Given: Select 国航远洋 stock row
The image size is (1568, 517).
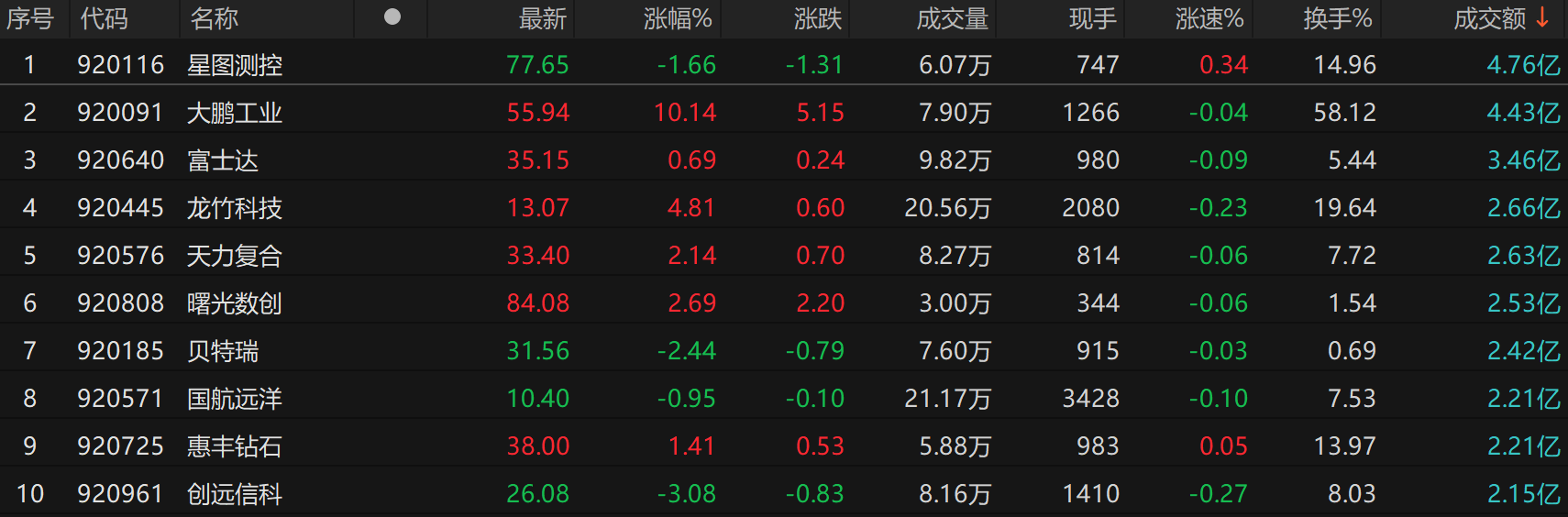Looking at the screenshot, I should (x=235, y=399).
